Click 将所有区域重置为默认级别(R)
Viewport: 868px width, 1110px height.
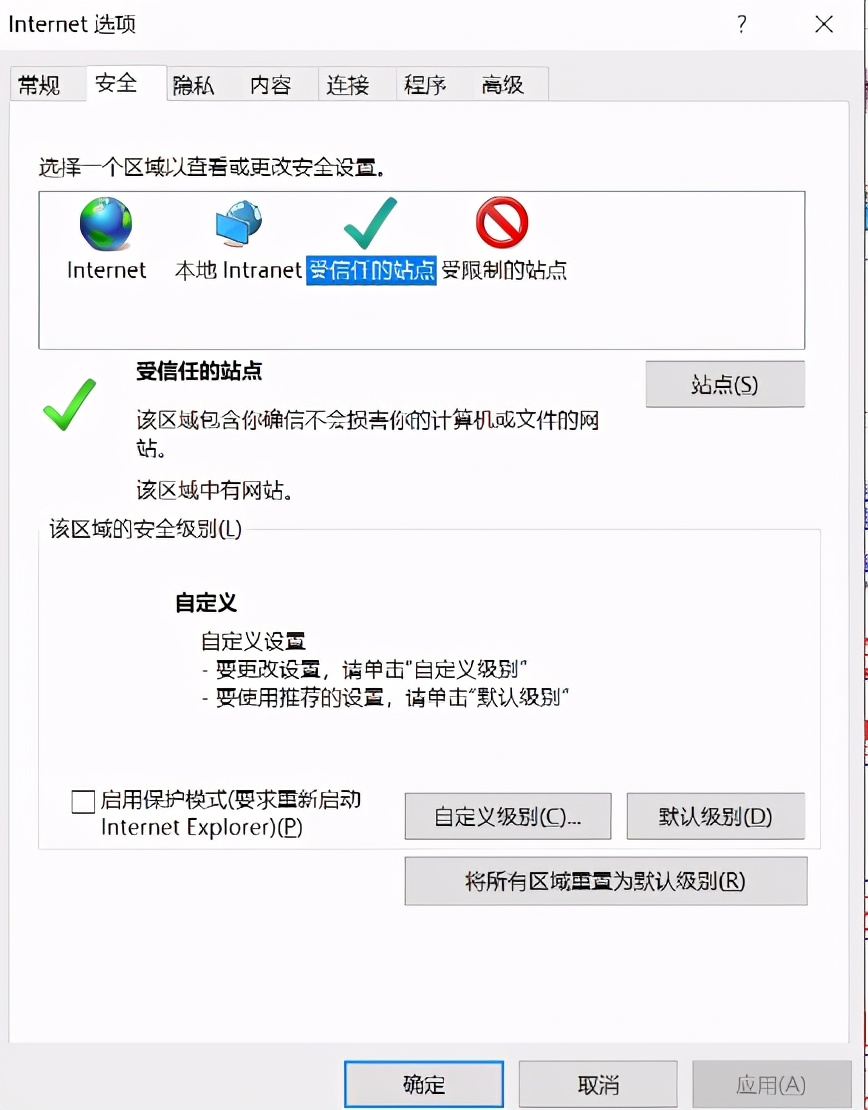click(606, 881)
